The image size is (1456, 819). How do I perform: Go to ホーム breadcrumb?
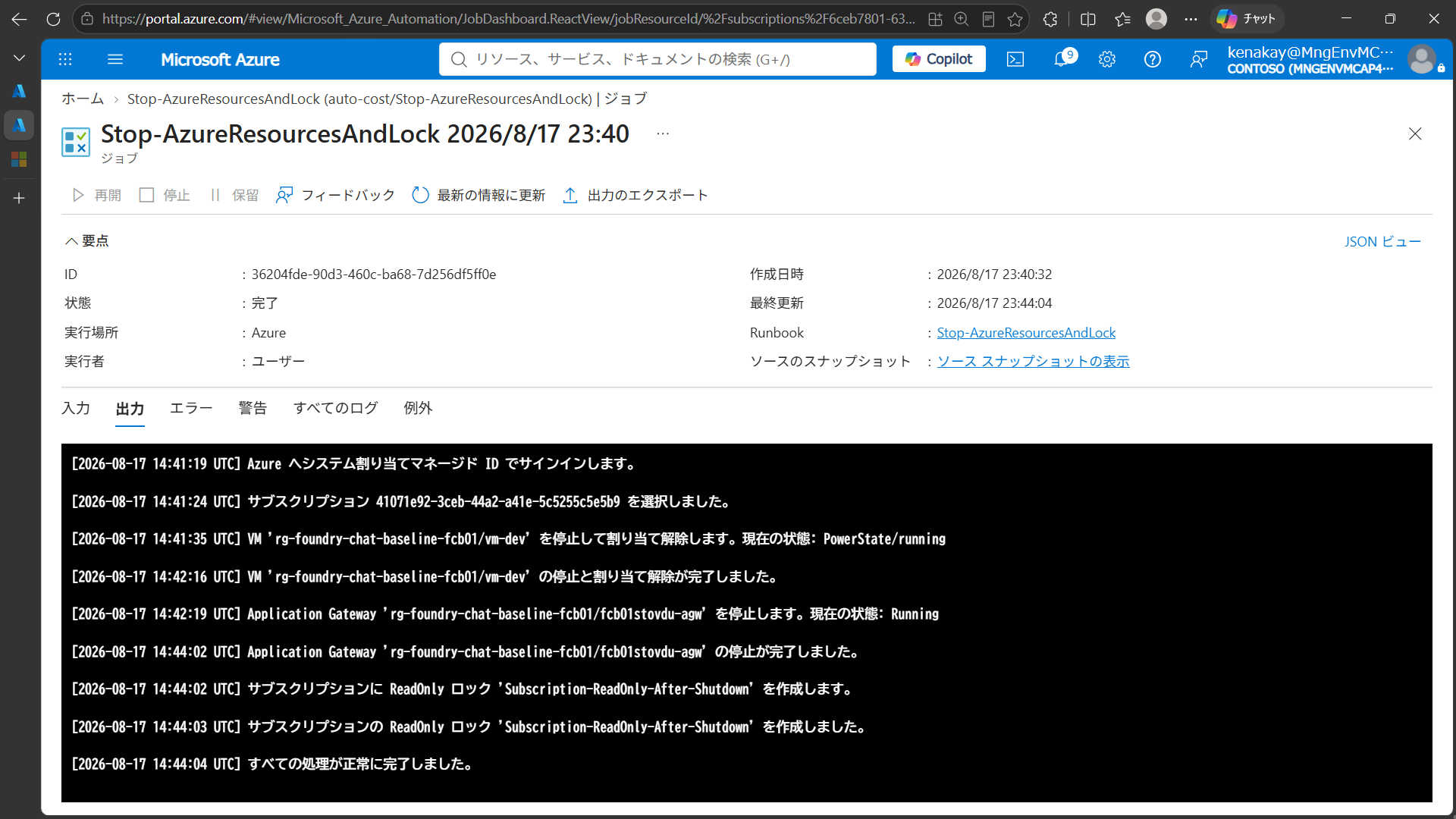click(83, 99)
